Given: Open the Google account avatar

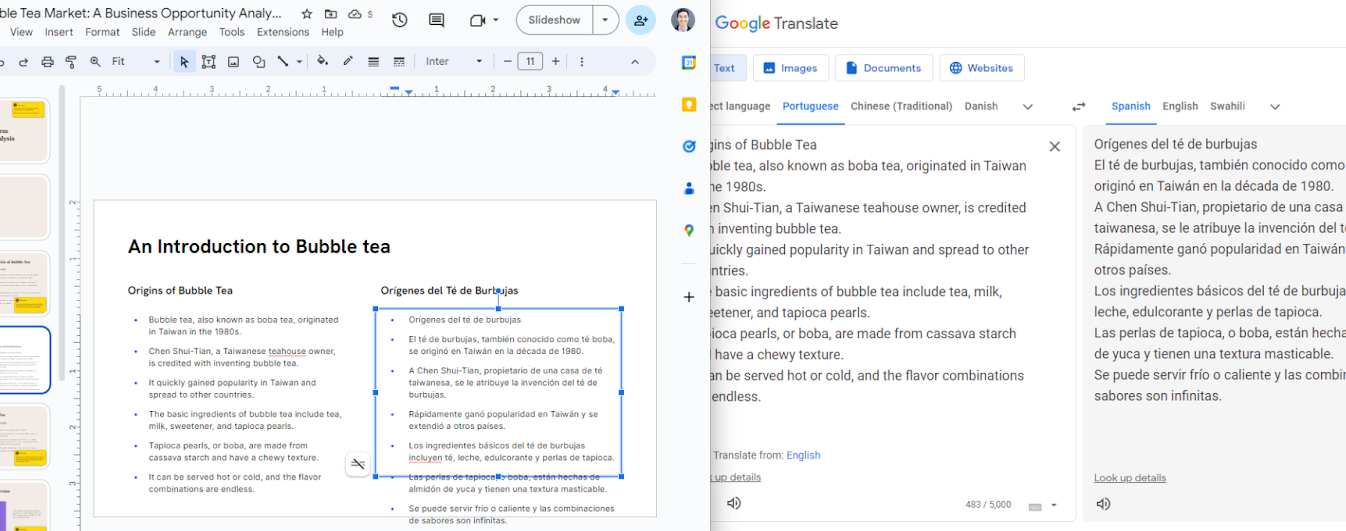Looking at the screenshot, I should 683,20.
